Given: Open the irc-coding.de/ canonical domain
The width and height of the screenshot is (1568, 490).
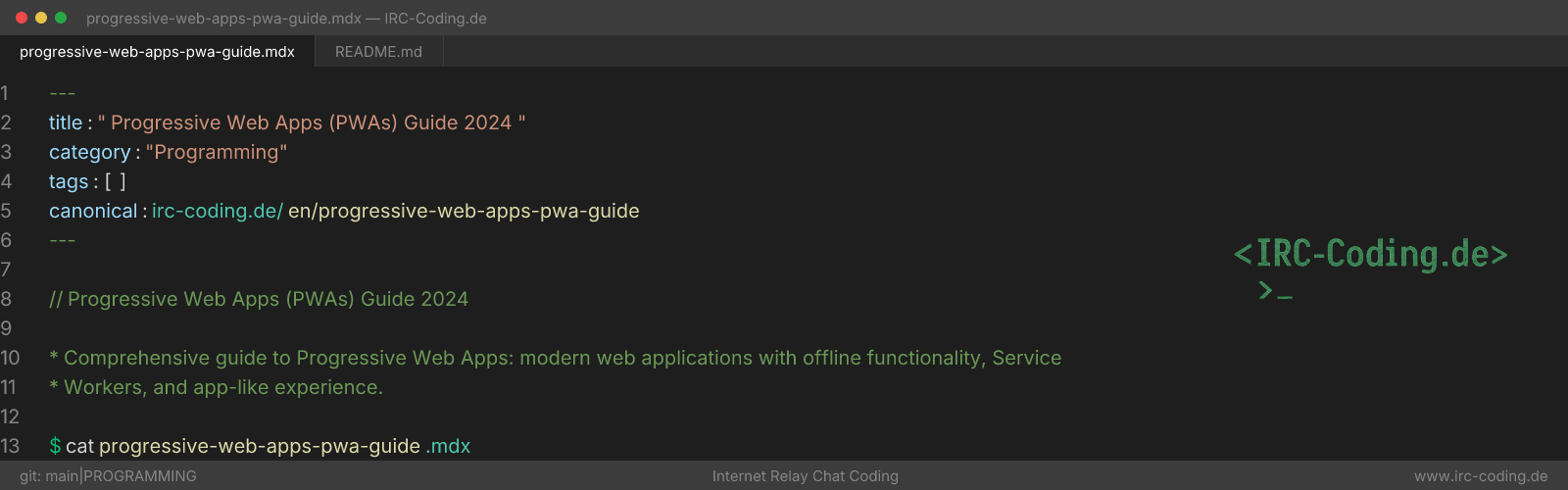Looking at the screenshot, I should pyautogui.click(x=218, y=211).
